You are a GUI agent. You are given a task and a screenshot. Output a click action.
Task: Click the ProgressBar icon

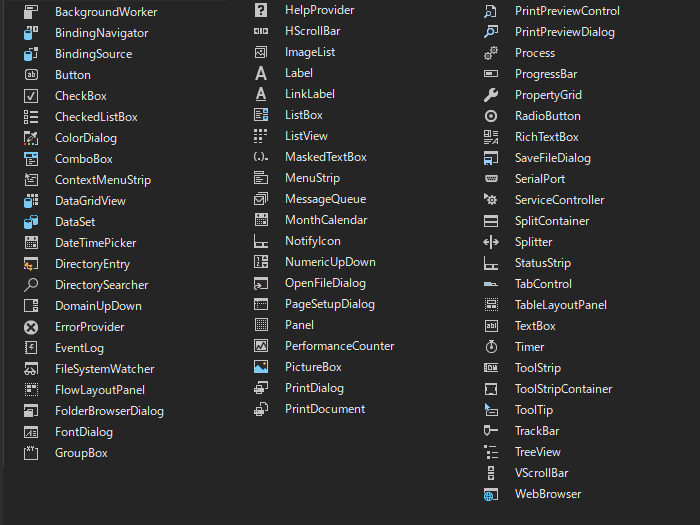pos(491,74)
